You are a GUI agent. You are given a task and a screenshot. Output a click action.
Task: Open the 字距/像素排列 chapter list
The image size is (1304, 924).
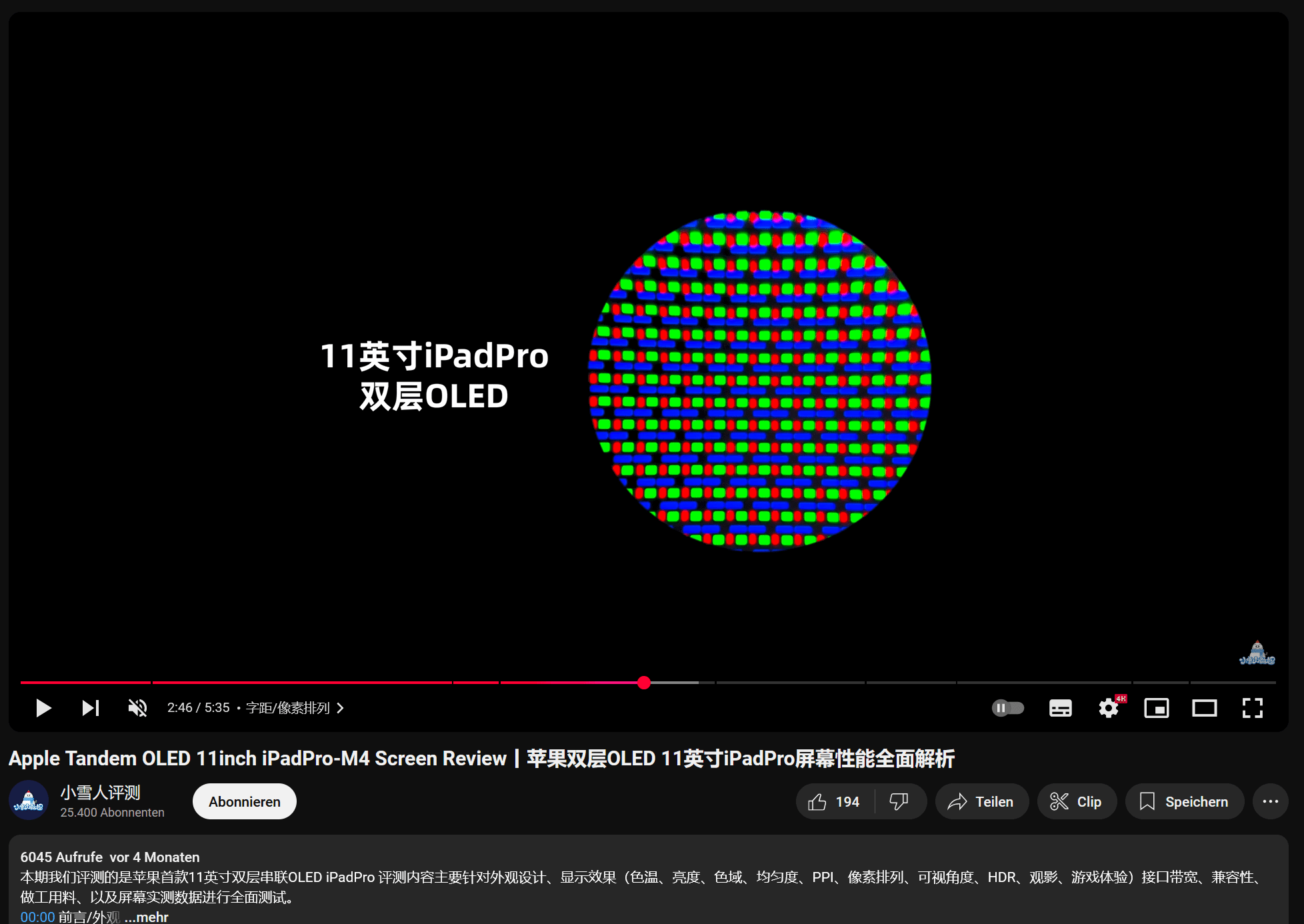click(295, 708)
